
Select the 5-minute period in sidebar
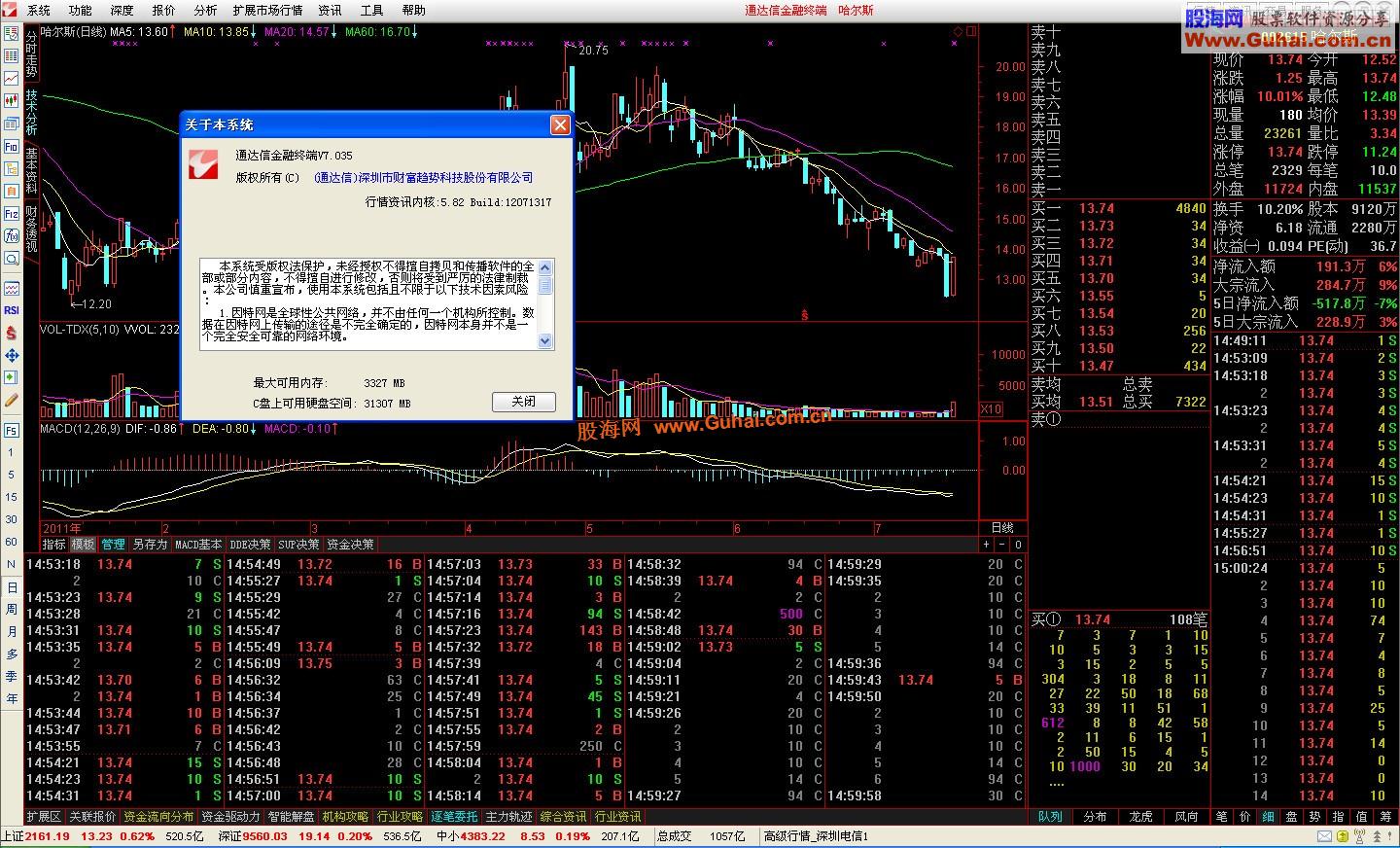click(12, 475)
